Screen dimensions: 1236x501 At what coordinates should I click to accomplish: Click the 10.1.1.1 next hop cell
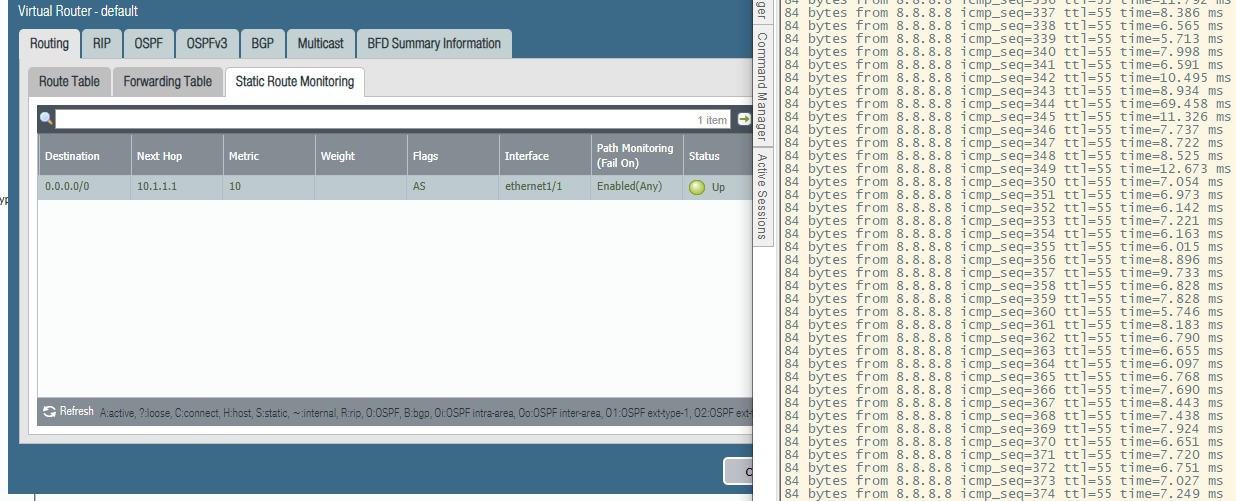click(x=176, y=187)
